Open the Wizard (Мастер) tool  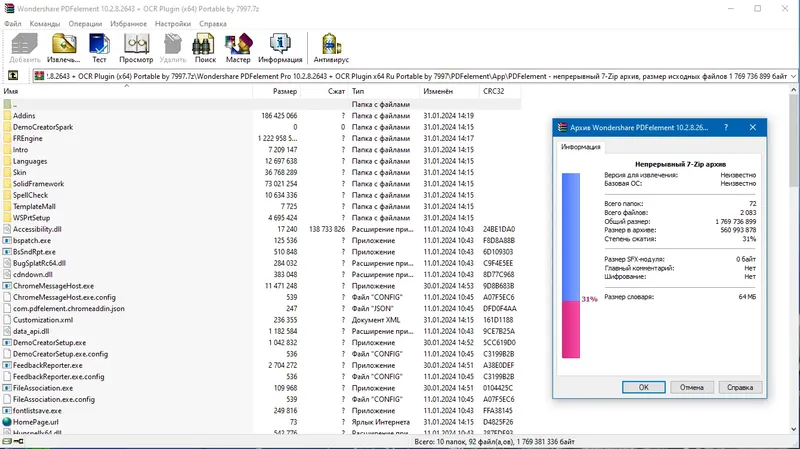(238, 48)
